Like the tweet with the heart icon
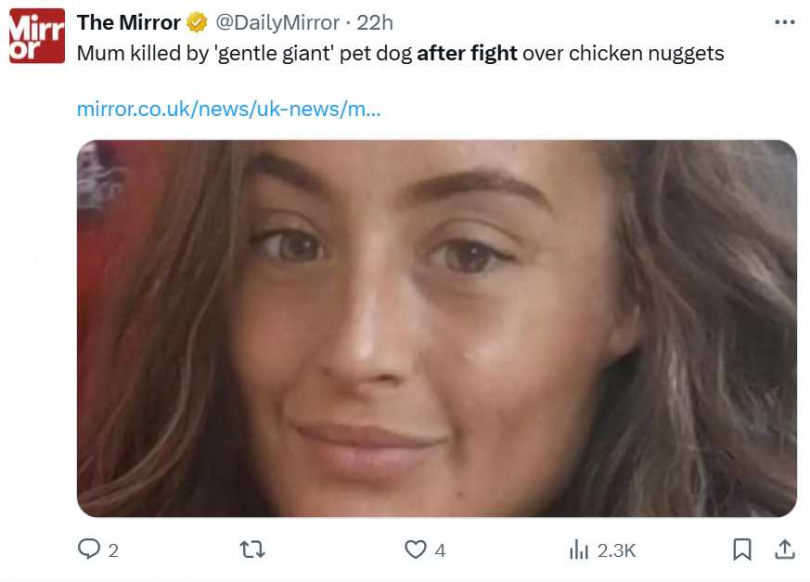Screen dimensions: 810x582 point(415,549)
